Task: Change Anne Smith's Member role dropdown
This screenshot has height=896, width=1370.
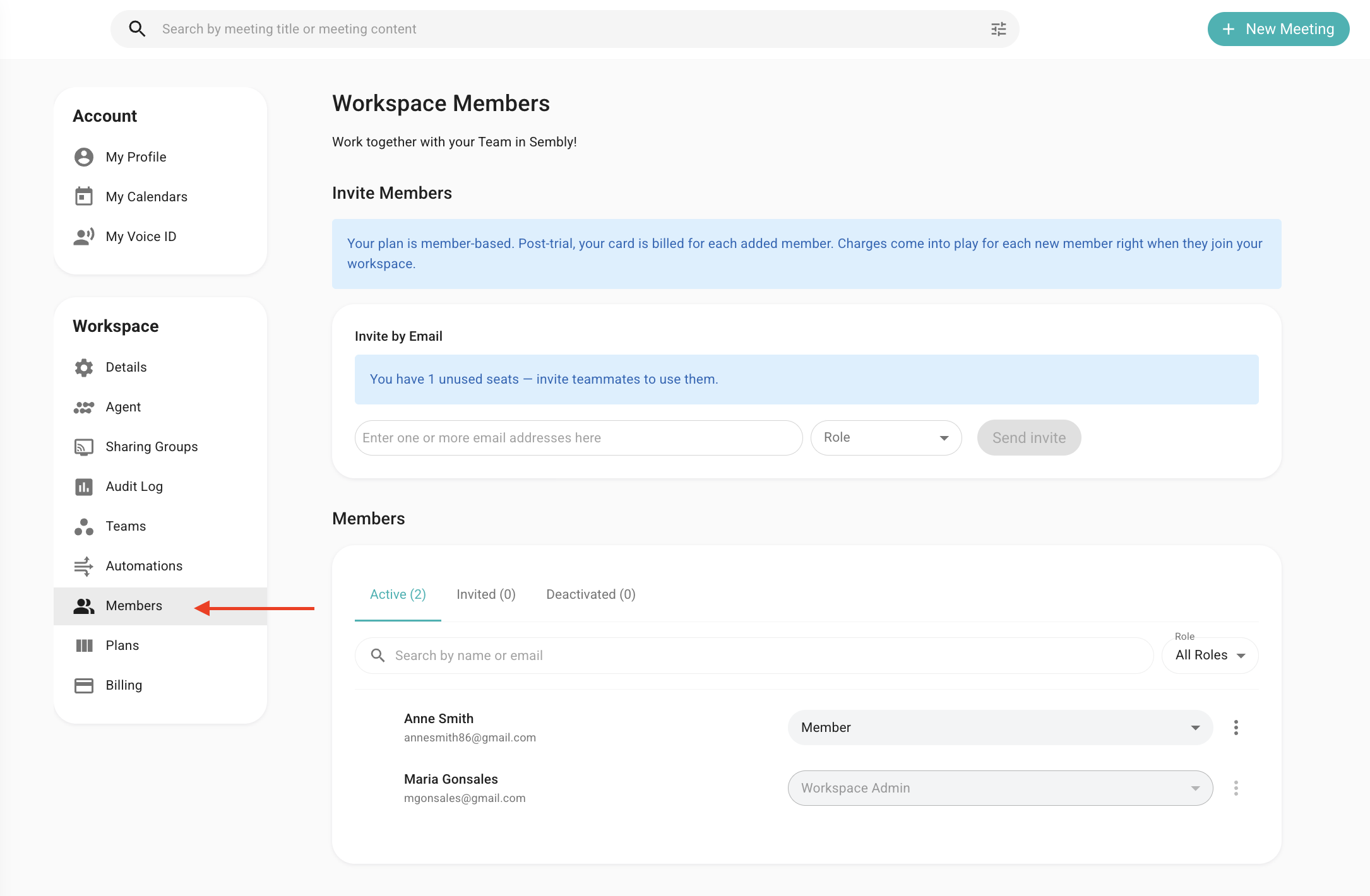Action: tap(1000, 728)
